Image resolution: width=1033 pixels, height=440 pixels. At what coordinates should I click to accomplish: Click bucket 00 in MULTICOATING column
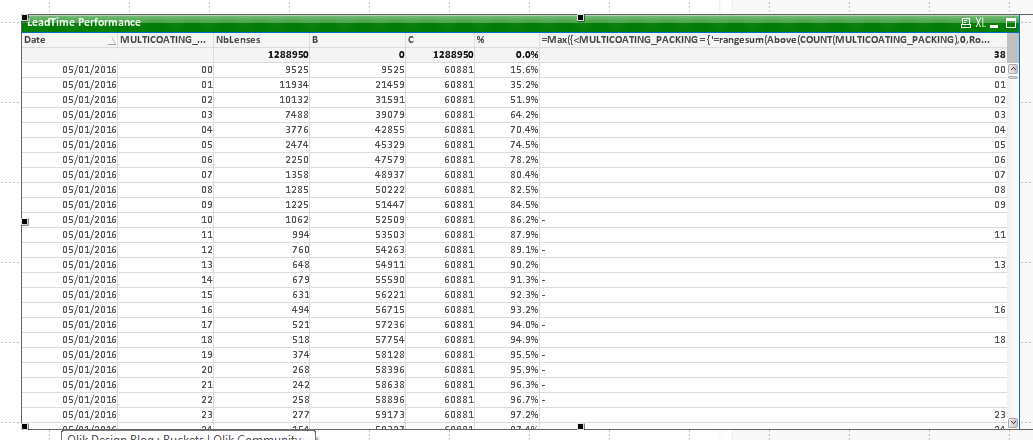point(207,70)
